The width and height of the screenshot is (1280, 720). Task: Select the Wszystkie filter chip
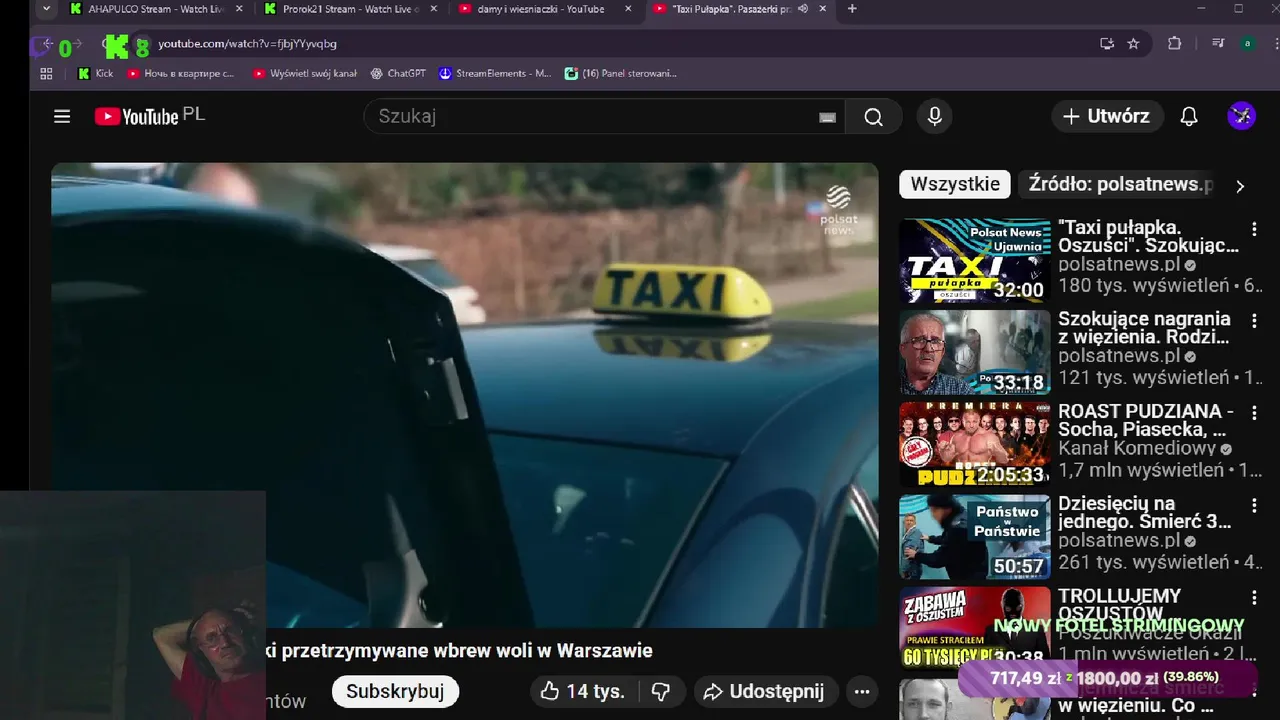coord(955,184)
